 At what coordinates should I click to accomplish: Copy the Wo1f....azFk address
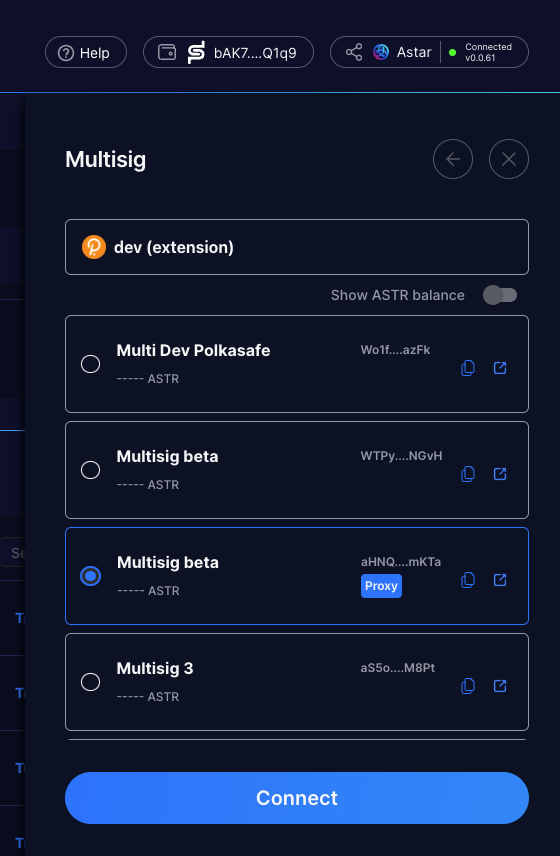(x=468, y=368)
